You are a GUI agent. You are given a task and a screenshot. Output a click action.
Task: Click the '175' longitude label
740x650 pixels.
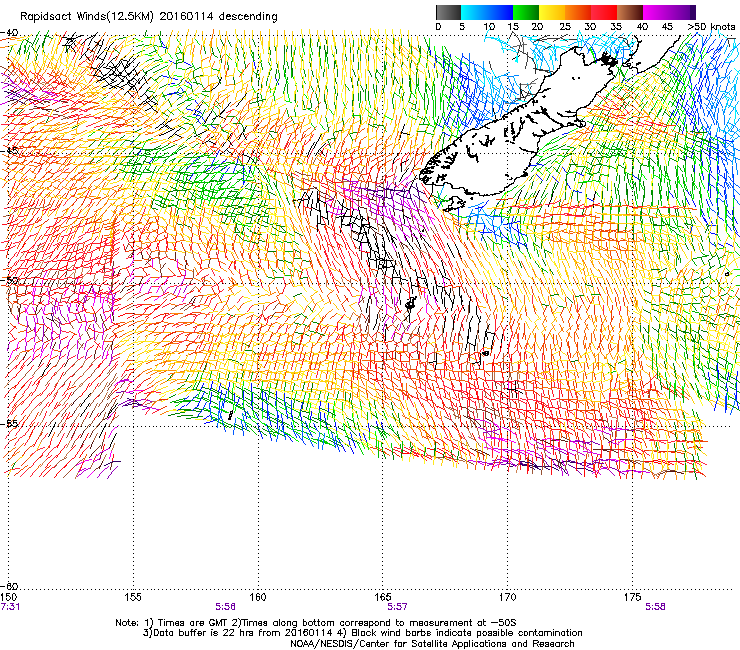pos(632,597)
